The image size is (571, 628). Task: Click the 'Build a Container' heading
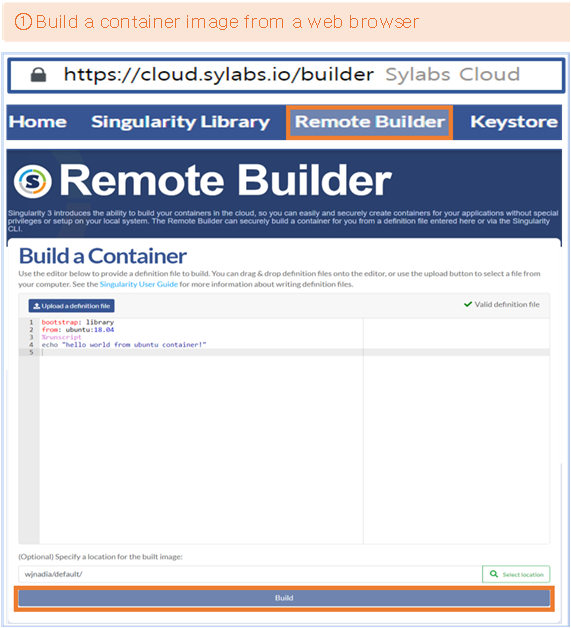tap(103, 256)
